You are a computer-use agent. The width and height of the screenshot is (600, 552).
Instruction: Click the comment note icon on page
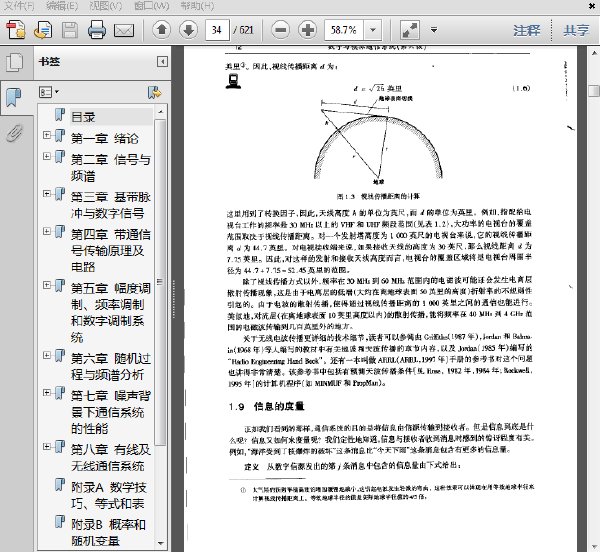point(233,81)
